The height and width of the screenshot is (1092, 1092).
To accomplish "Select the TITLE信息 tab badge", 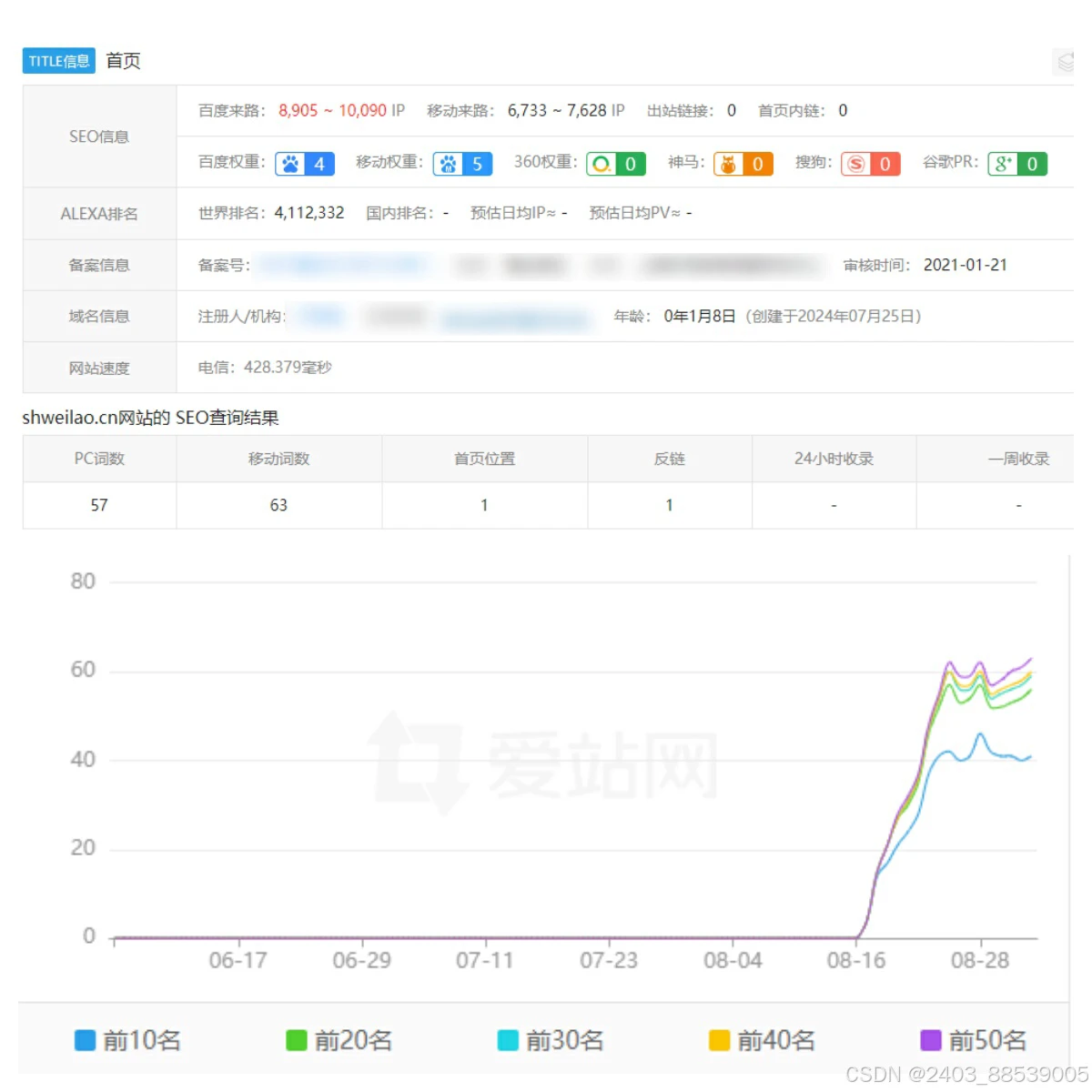I will [58, 61].
